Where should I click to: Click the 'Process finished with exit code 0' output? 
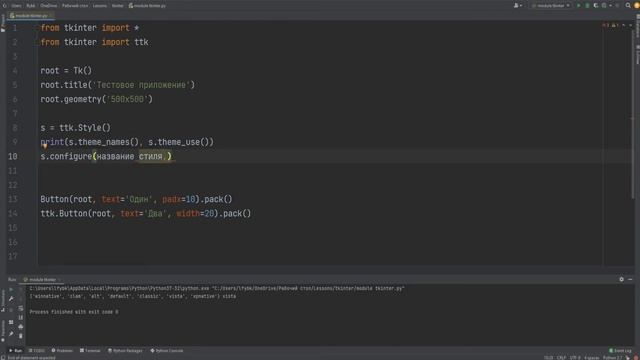pyautogui.click(x=74, y=312)
